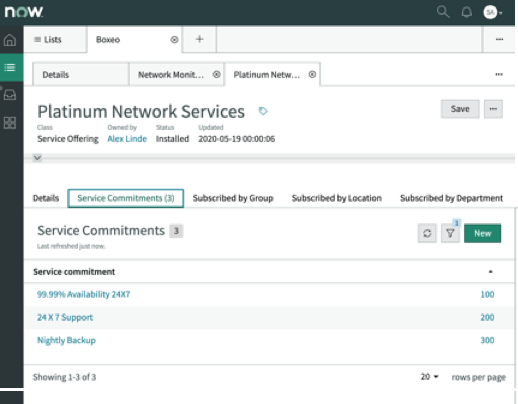Viewport: 518px width, 404px height.
Task: Open the rows per page dropdown
Action: coord(429,377)
